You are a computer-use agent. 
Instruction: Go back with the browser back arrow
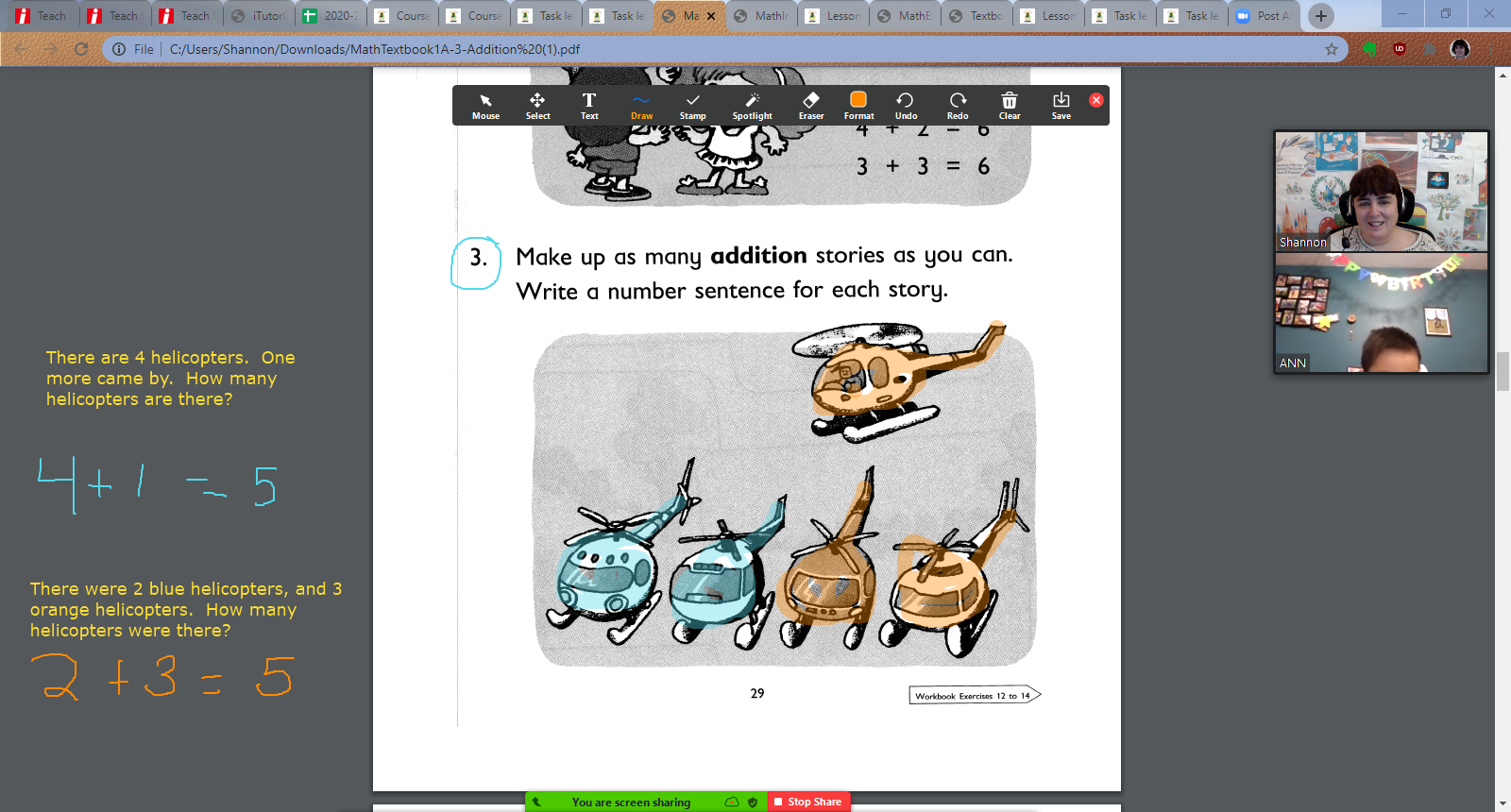coord(21,49)
